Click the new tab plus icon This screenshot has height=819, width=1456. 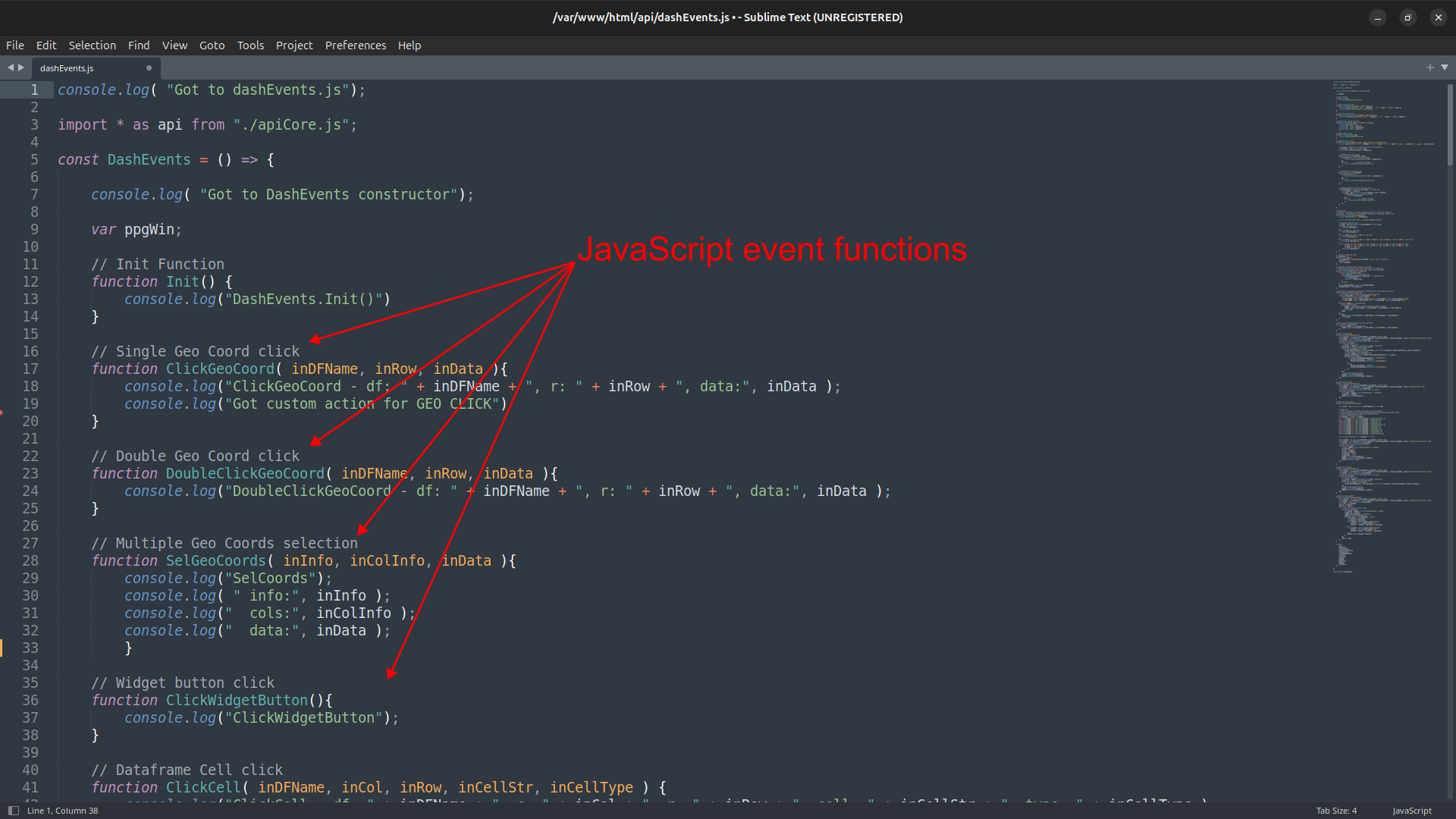pos(1429,67)
